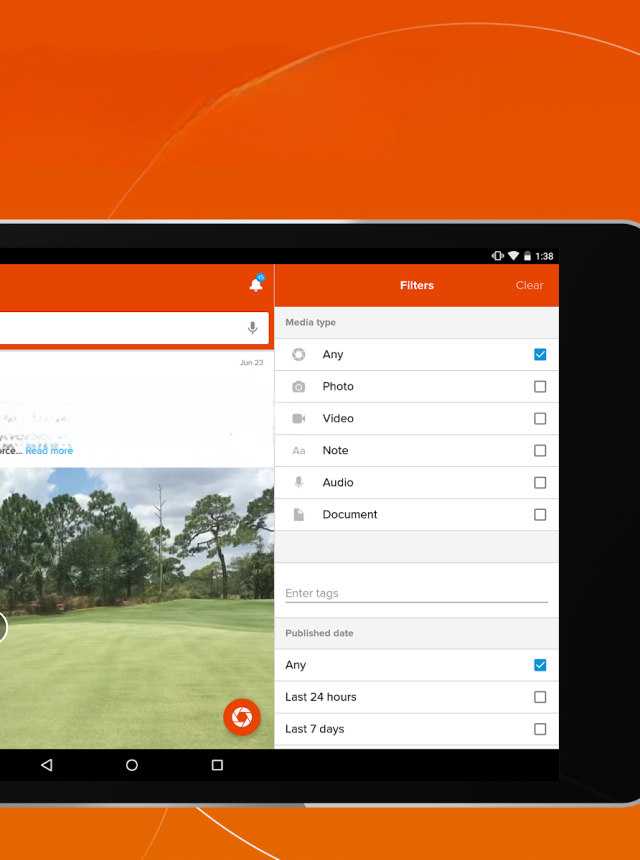This screenshot has width=640, height=860.
Task: Click the Photo camera icon
Action: pyautogui.click(x=298, y=387)
